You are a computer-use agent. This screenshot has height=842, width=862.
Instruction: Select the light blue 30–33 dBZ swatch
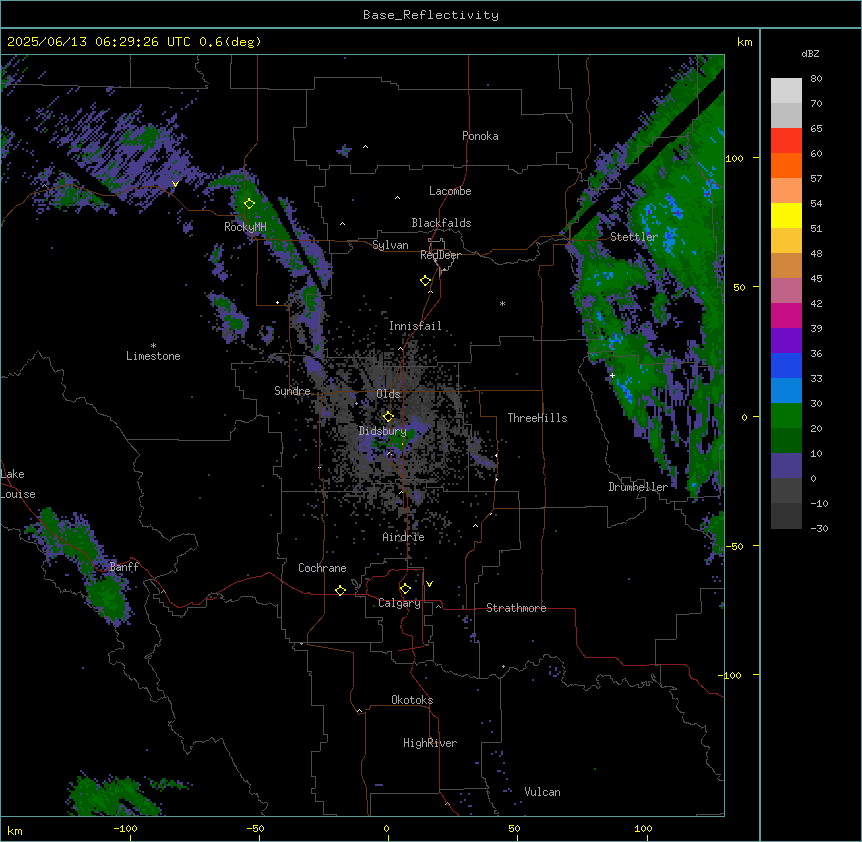pyautogui.click(x=786, y=391)
